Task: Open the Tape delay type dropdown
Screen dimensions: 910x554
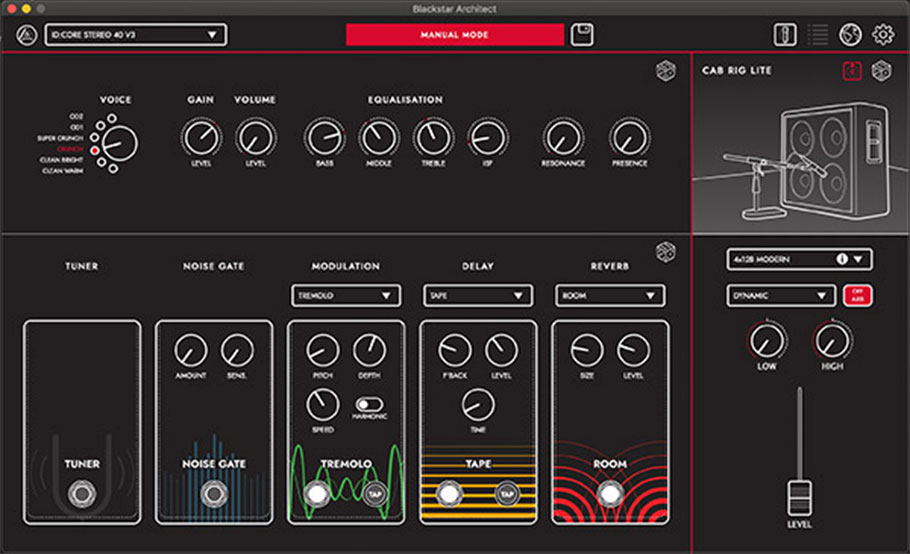Action: (478, 295)
